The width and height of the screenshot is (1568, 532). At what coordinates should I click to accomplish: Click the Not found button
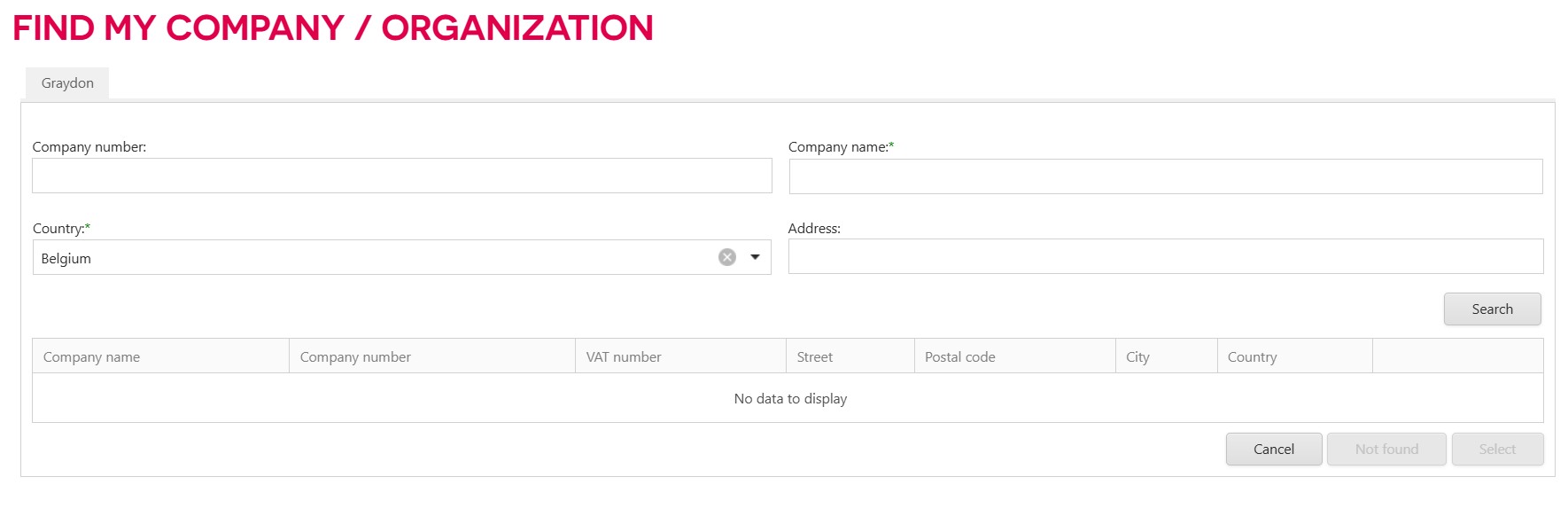[1386, 450]
